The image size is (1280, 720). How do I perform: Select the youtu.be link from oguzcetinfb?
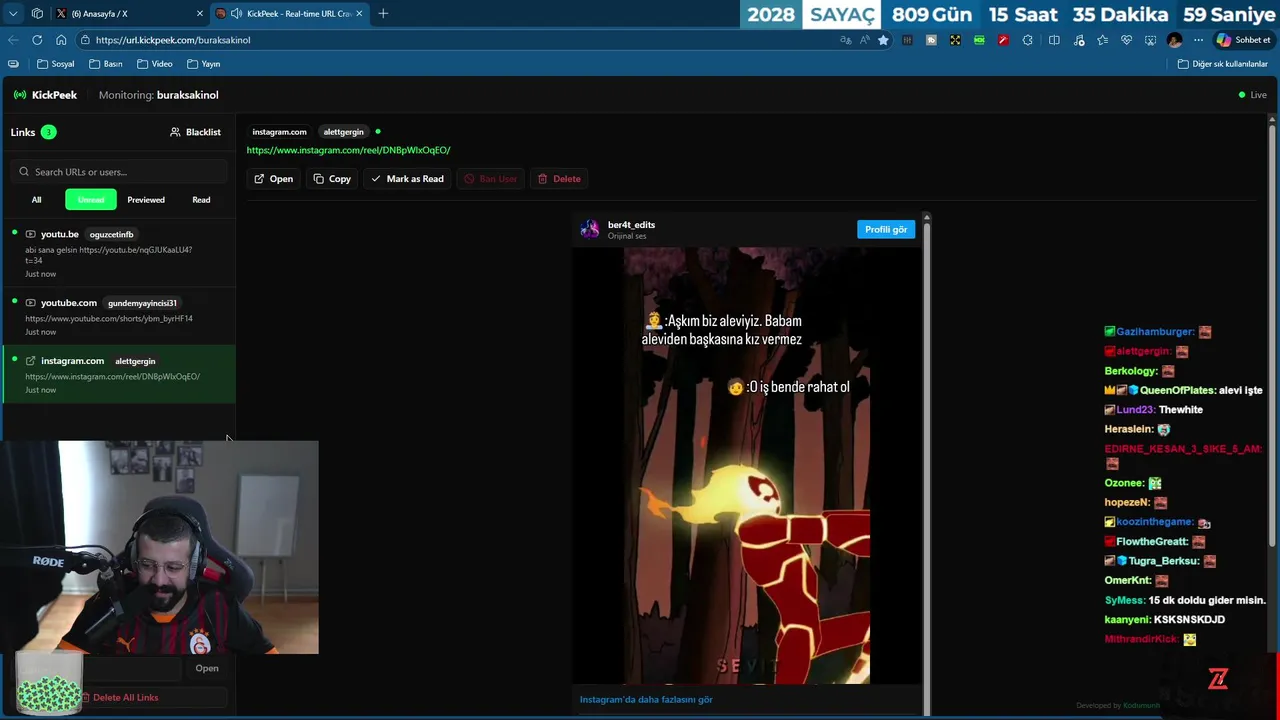118,253
